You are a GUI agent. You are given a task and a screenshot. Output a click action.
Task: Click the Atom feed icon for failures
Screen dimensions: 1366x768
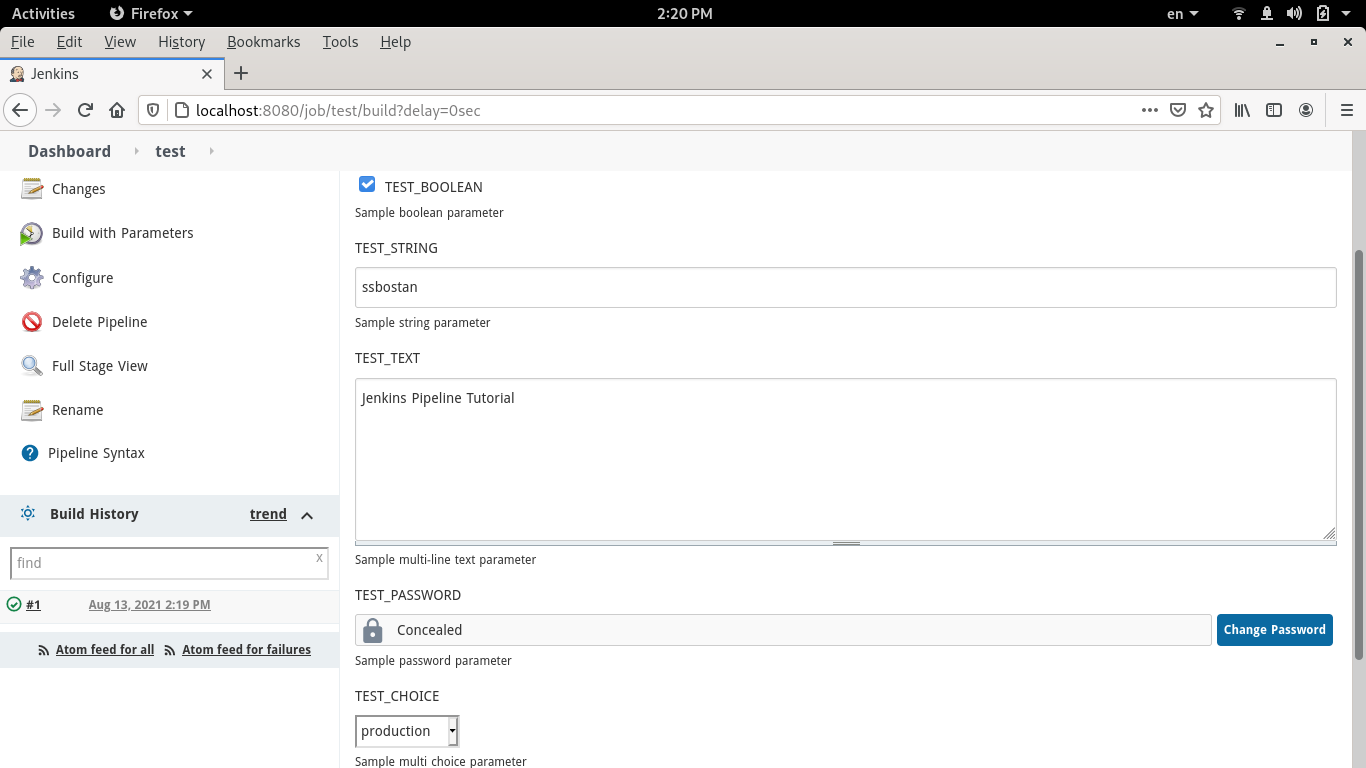coord(170,649)
